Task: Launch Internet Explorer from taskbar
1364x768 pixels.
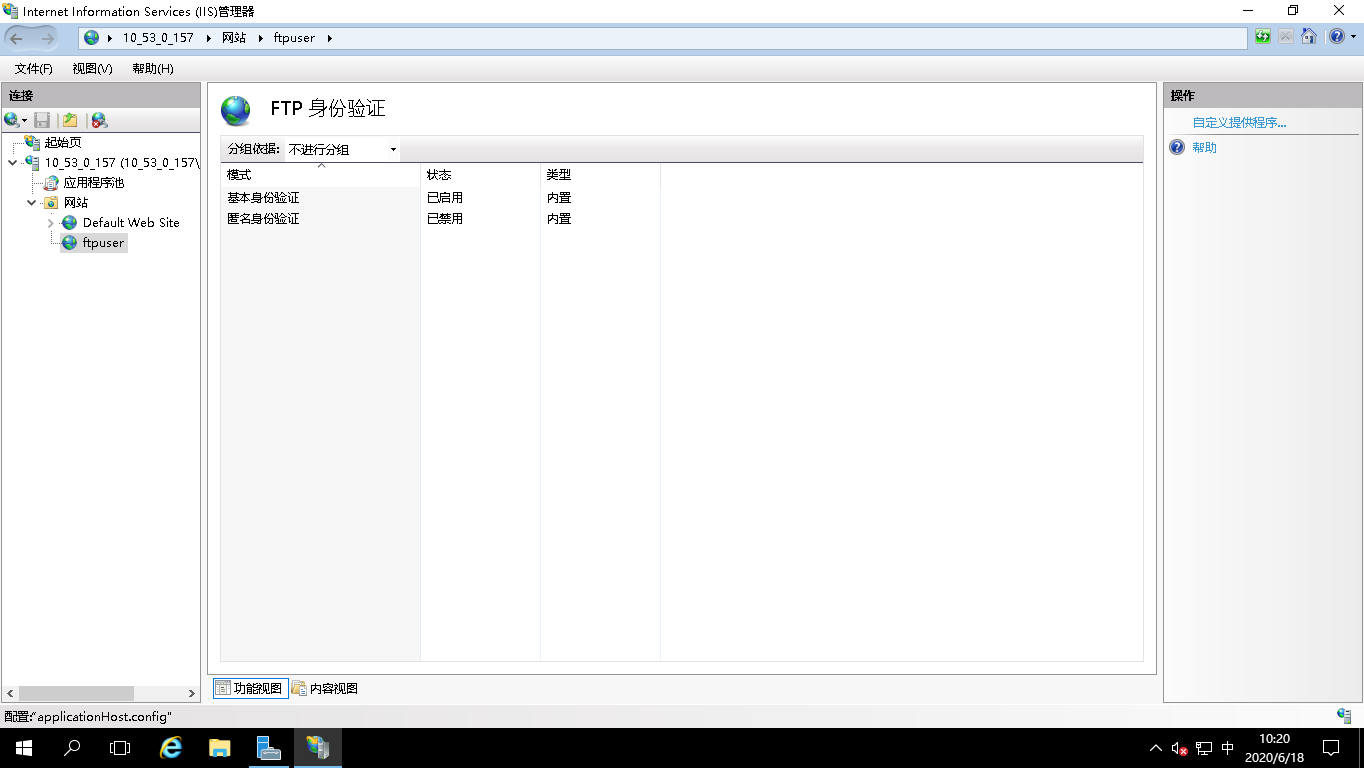Action: (x=172, y=748)
